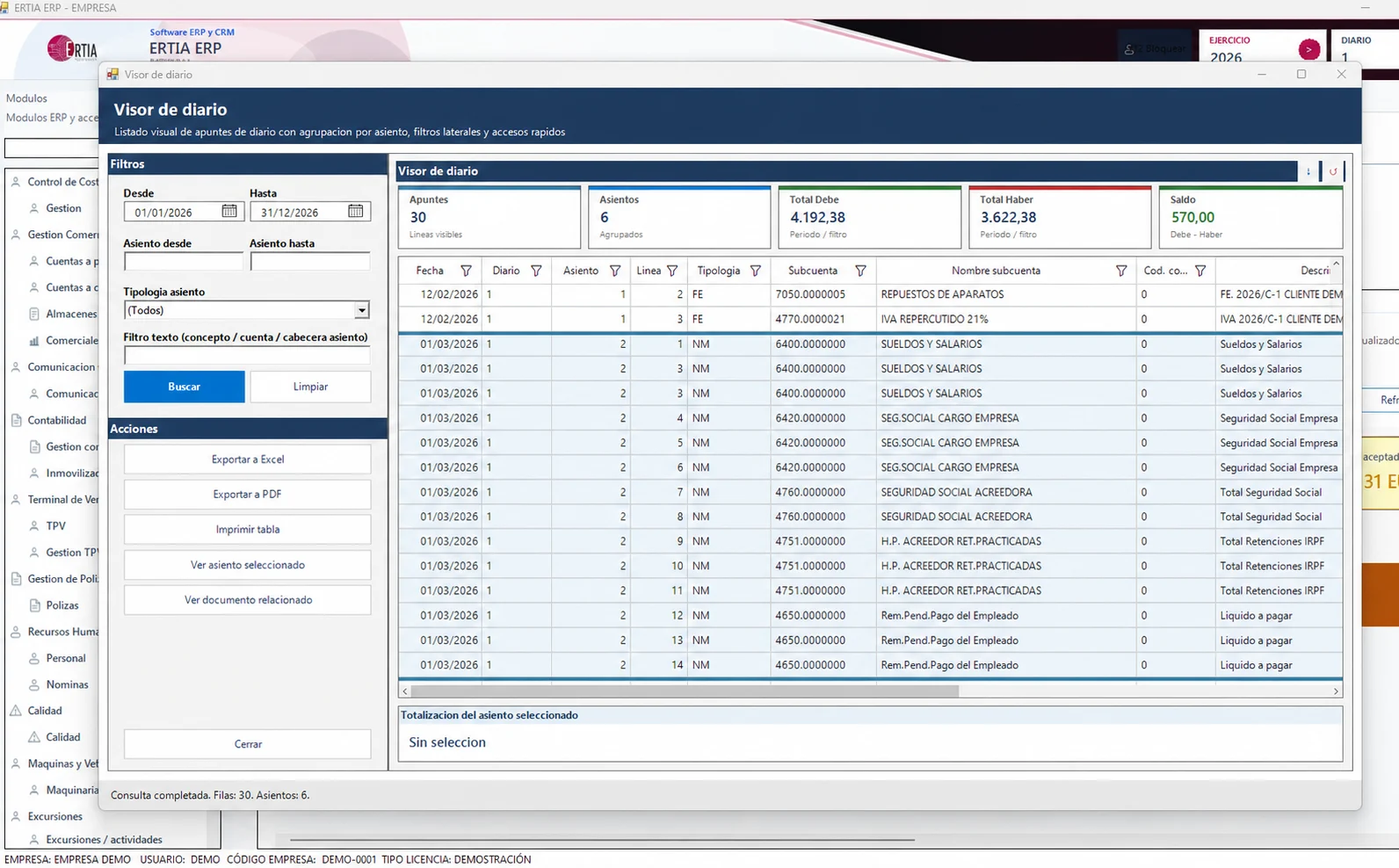Expand the Tipologia asiento dropdown
This screenshot has height=868, width=1399.
click(361, 310)
